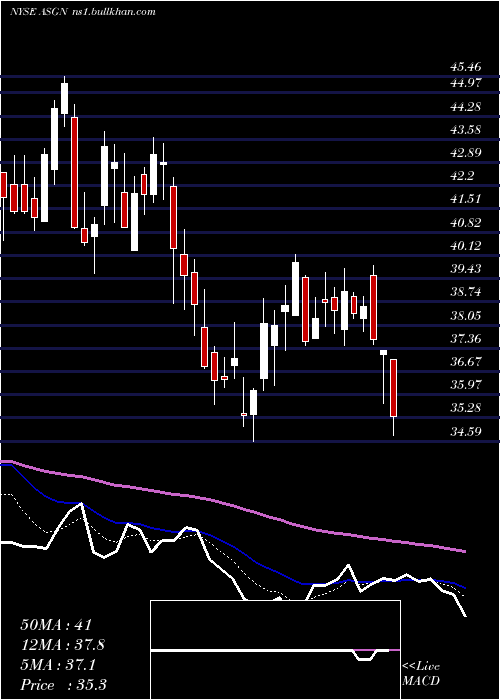Click the 40.12 price level label
Viewport: 500px width, 700px height.
click(466, 246)
